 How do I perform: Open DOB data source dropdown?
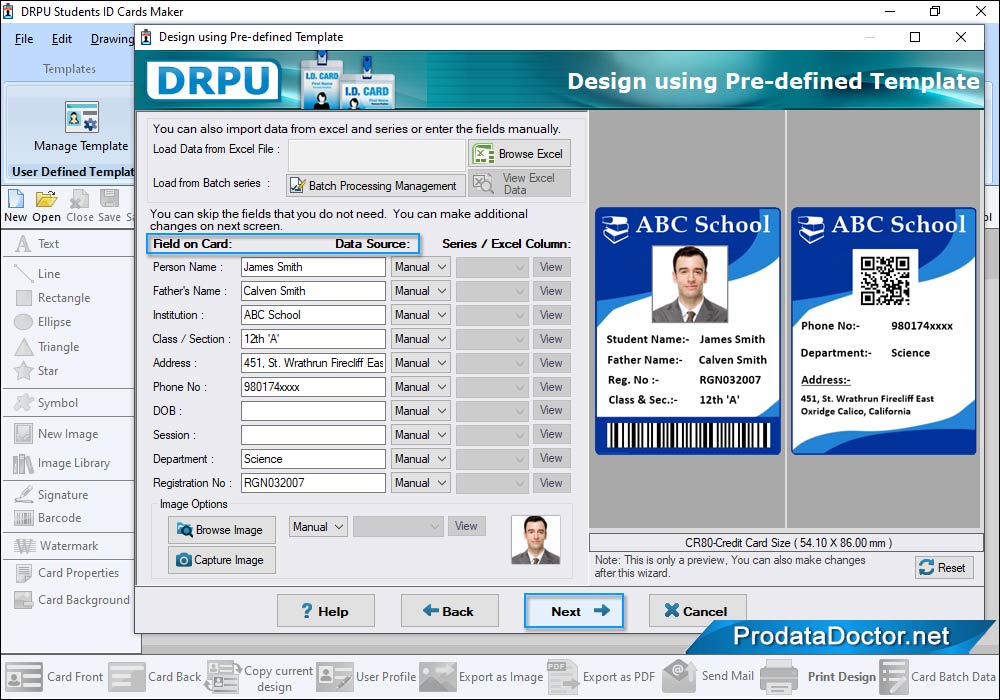click(x=420, y=411)
